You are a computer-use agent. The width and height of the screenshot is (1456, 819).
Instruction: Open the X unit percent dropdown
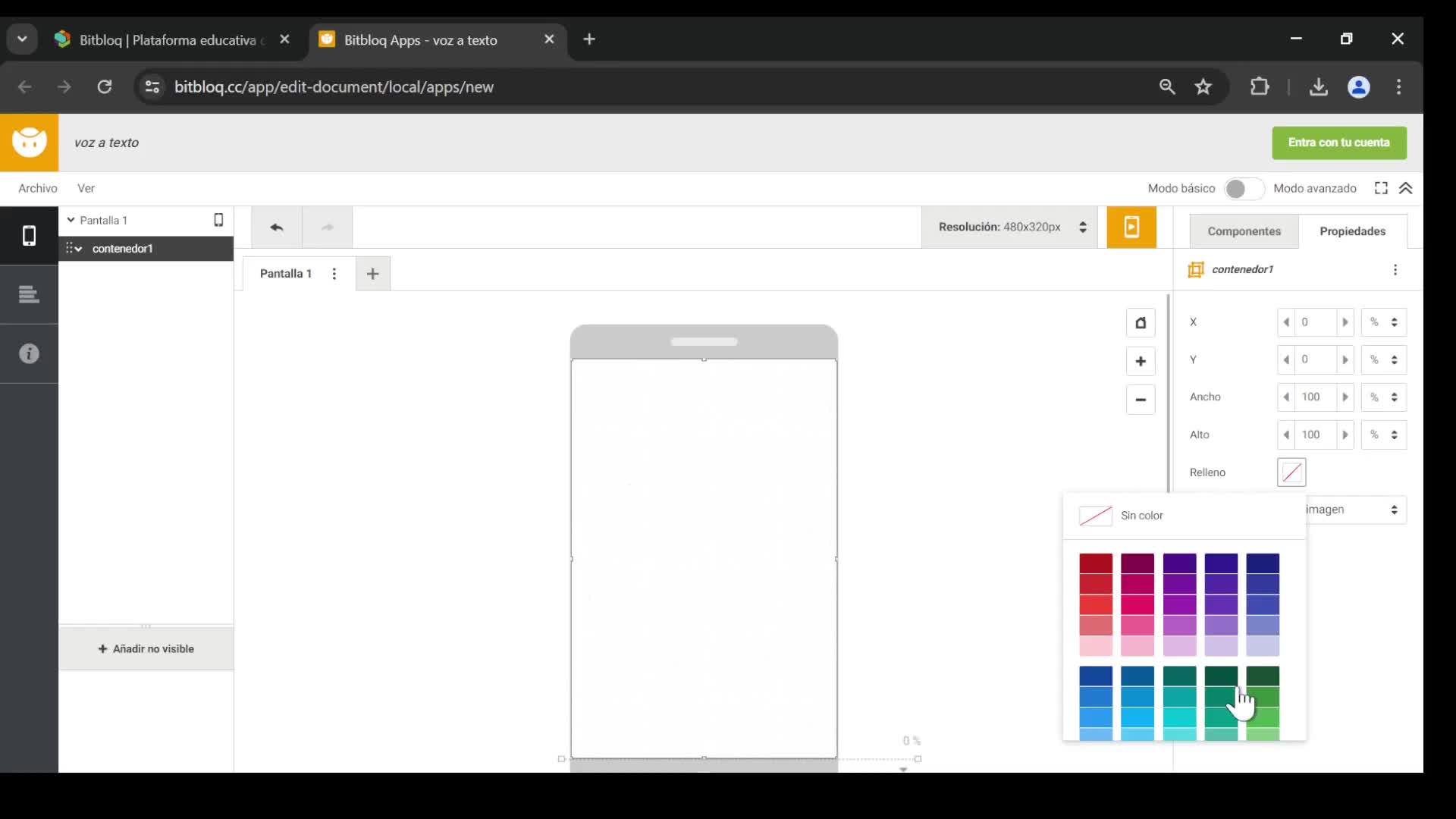[1383, 322]
